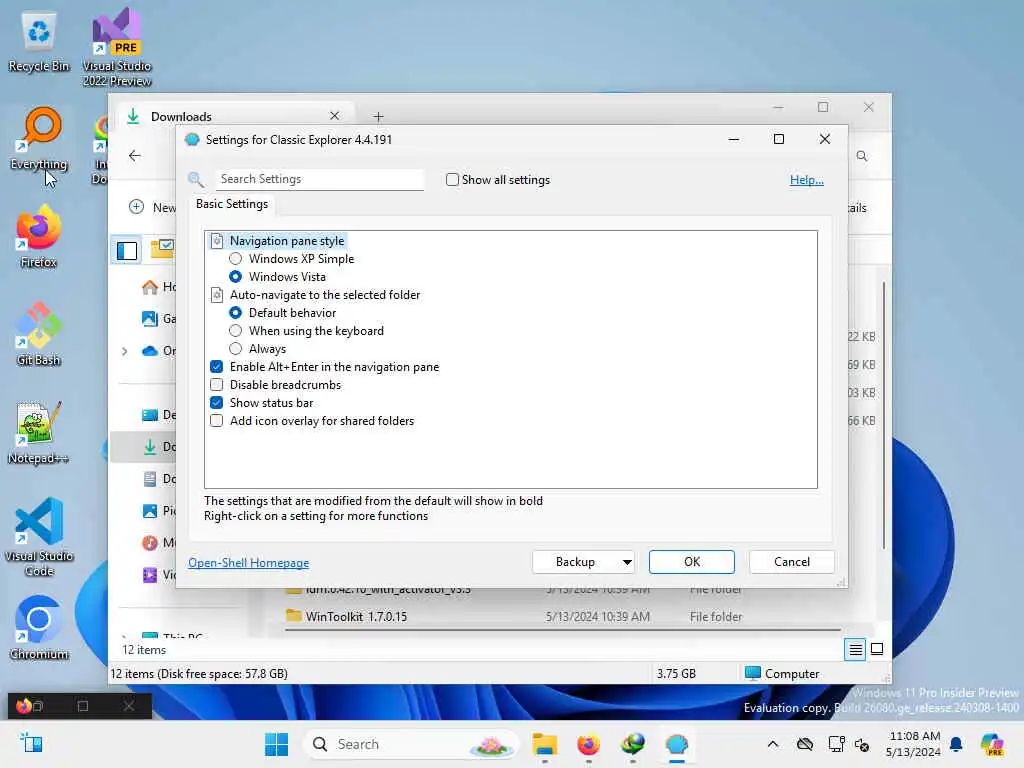Select Windows XP Simple radio button
This screenshot has width=1024, height=768.
(x=236, y=259)
